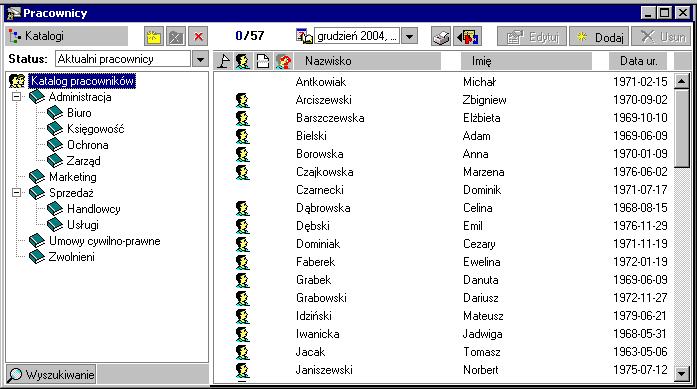
Task: Sort by the Imię column header
Action: point(526,61)
